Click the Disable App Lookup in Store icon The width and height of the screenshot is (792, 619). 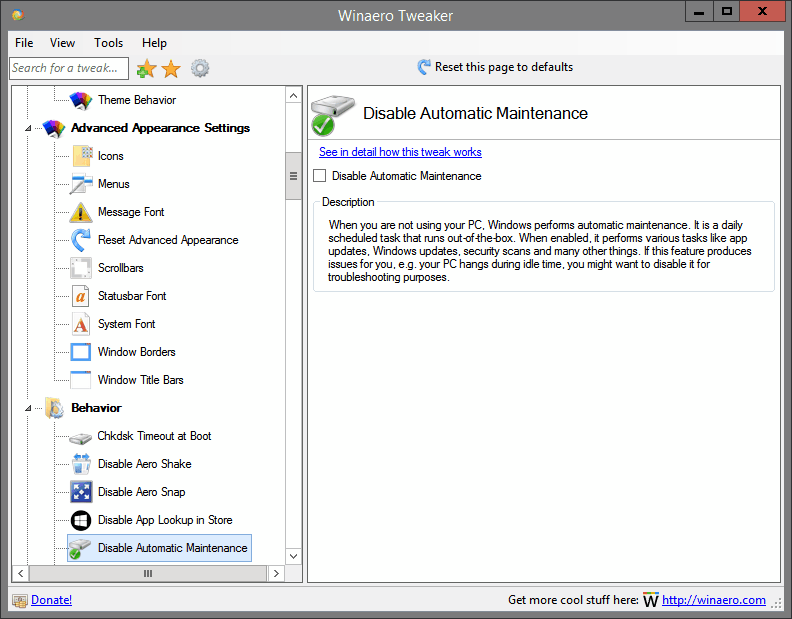(81, 520)
